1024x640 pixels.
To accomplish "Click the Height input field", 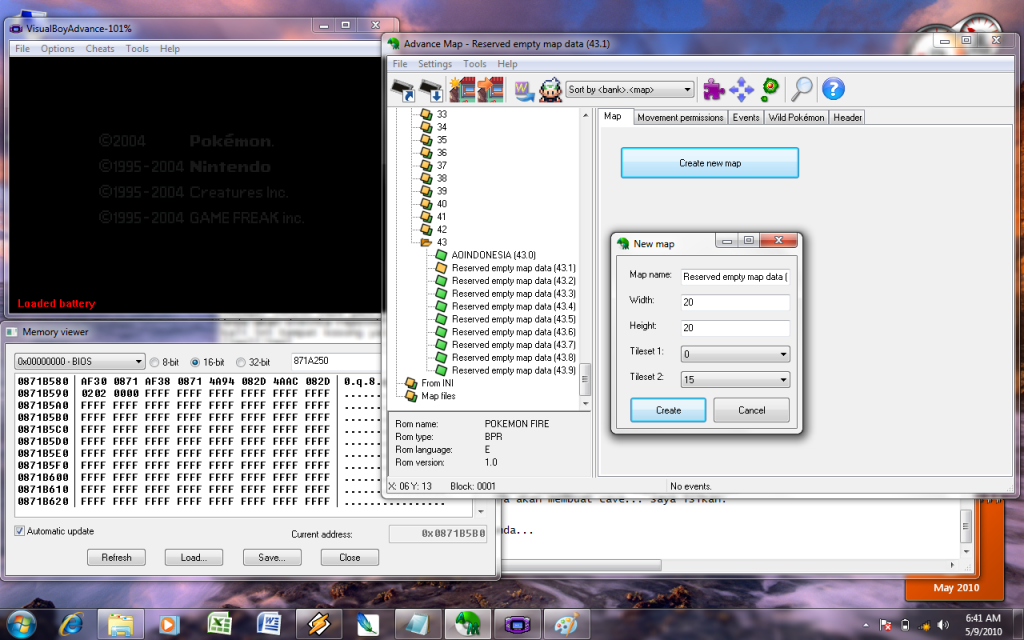I will [735, 328].
